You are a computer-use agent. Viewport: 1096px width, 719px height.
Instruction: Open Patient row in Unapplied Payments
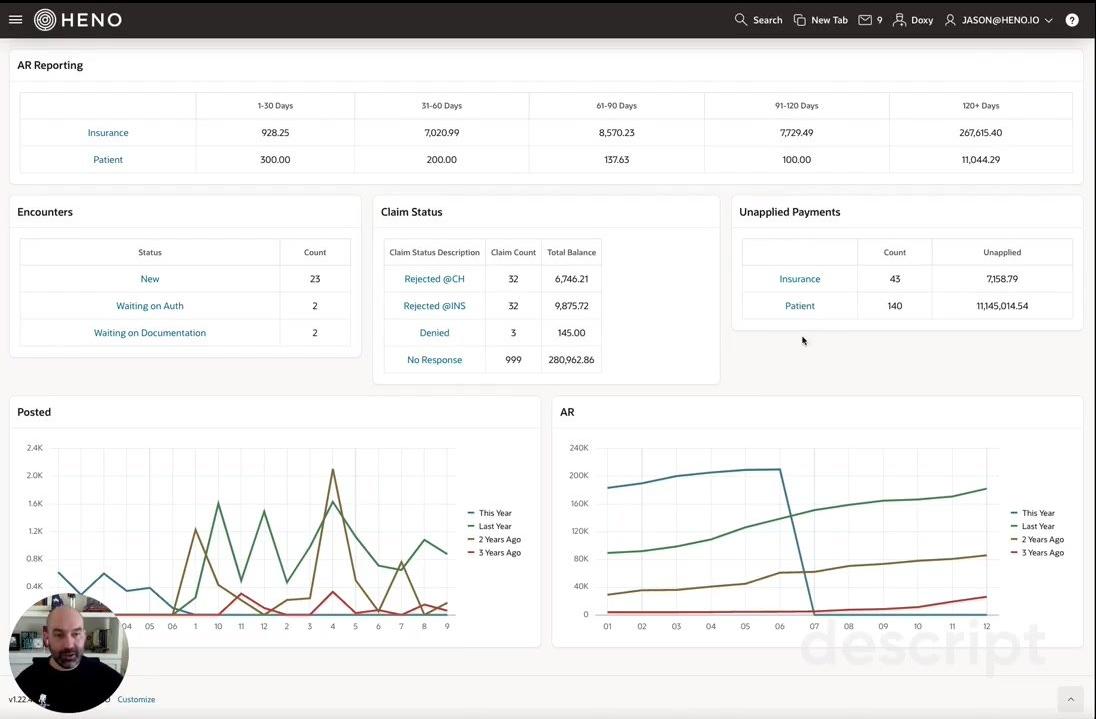(x=799, y=306)
